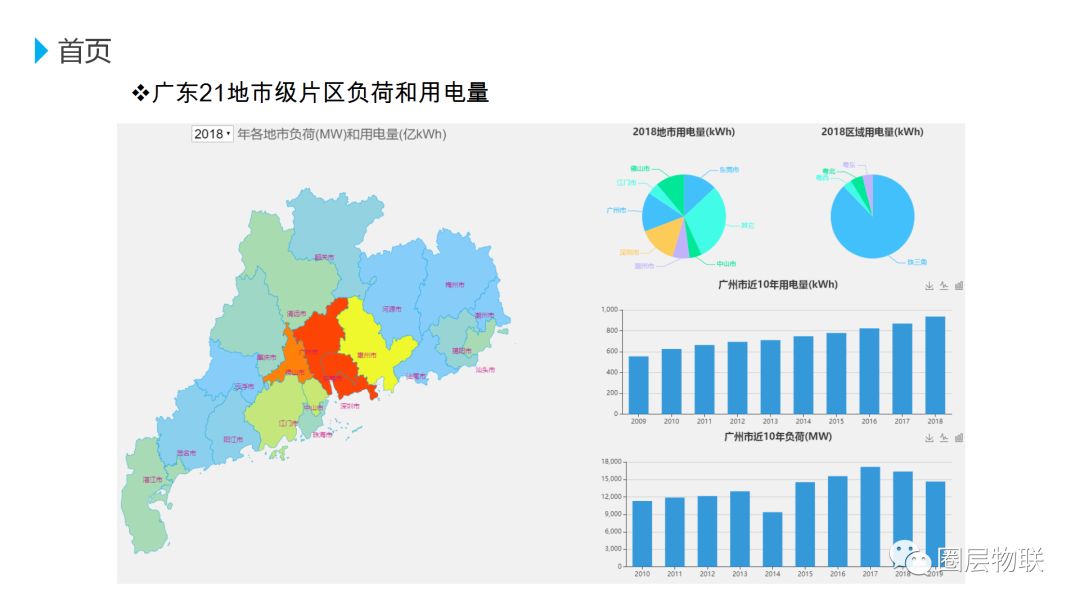Click the 广州市近10年负荷(MW) chart title
This screenshot has height=608, width=1080.
[778, 437]
